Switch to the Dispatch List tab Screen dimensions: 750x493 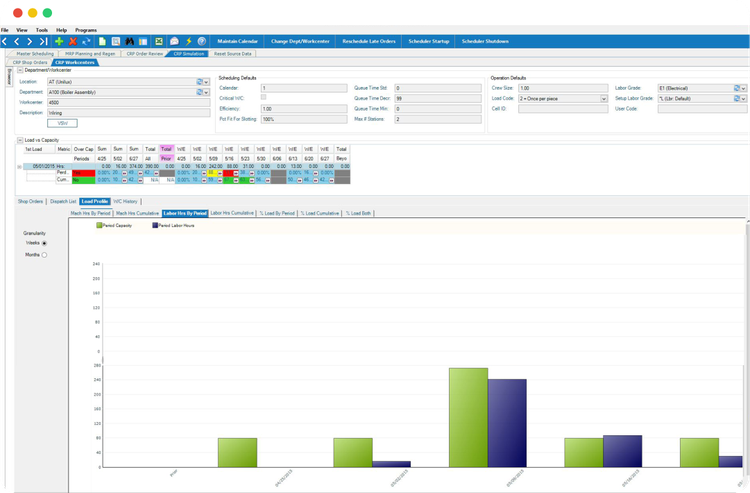[61, 201]
